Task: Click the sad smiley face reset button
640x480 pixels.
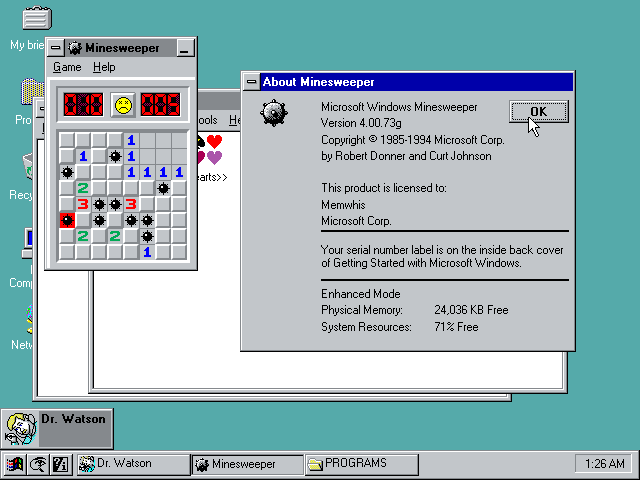Action: pyautogui.click(x=123, y=105)
